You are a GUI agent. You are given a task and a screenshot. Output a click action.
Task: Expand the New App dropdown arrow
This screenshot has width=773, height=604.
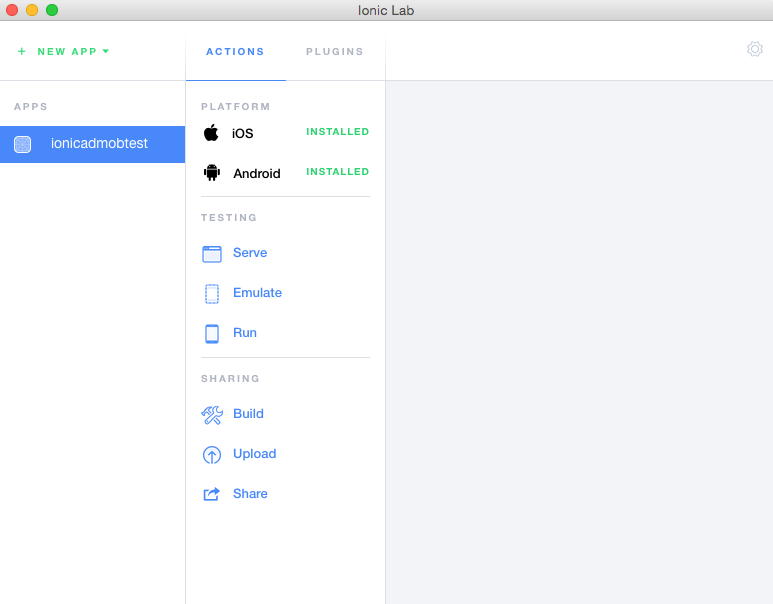point(105,51)
